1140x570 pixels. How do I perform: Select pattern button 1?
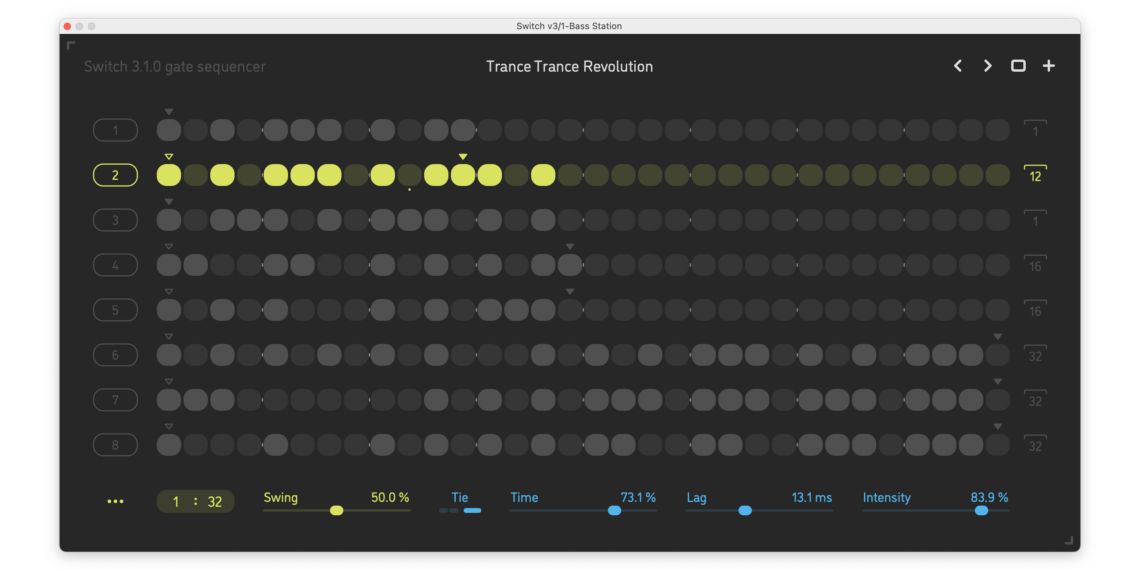click(x=115, y=130)
